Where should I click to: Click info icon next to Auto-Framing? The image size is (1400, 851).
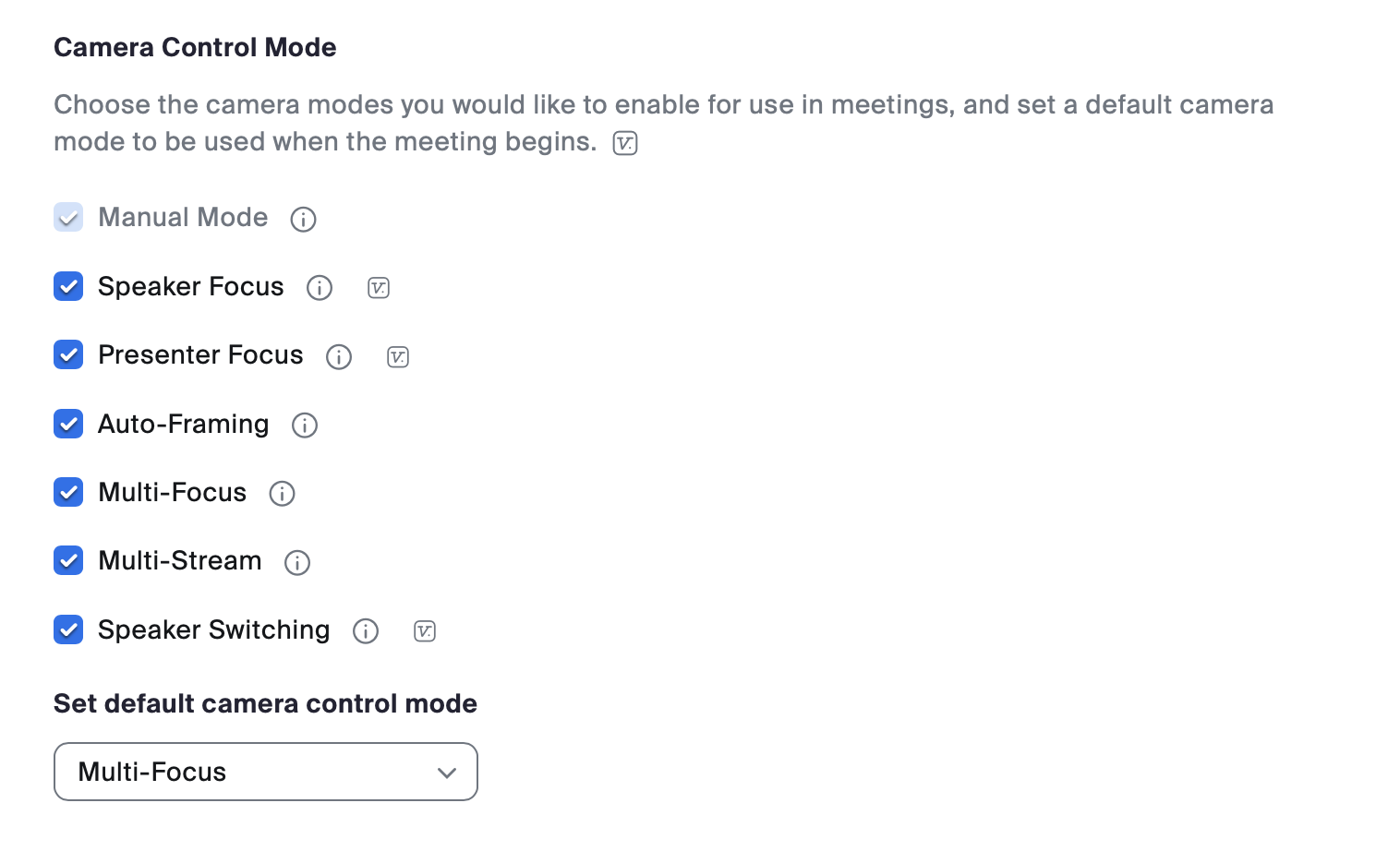tap(305, 425)
